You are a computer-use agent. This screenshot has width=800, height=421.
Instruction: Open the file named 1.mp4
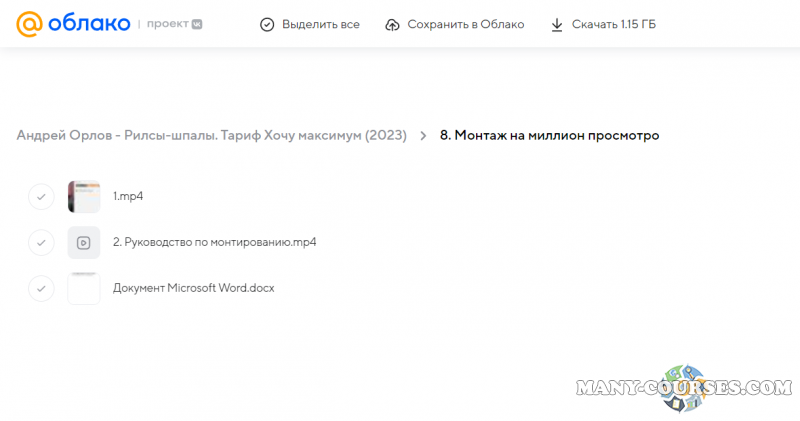(128, 197)
